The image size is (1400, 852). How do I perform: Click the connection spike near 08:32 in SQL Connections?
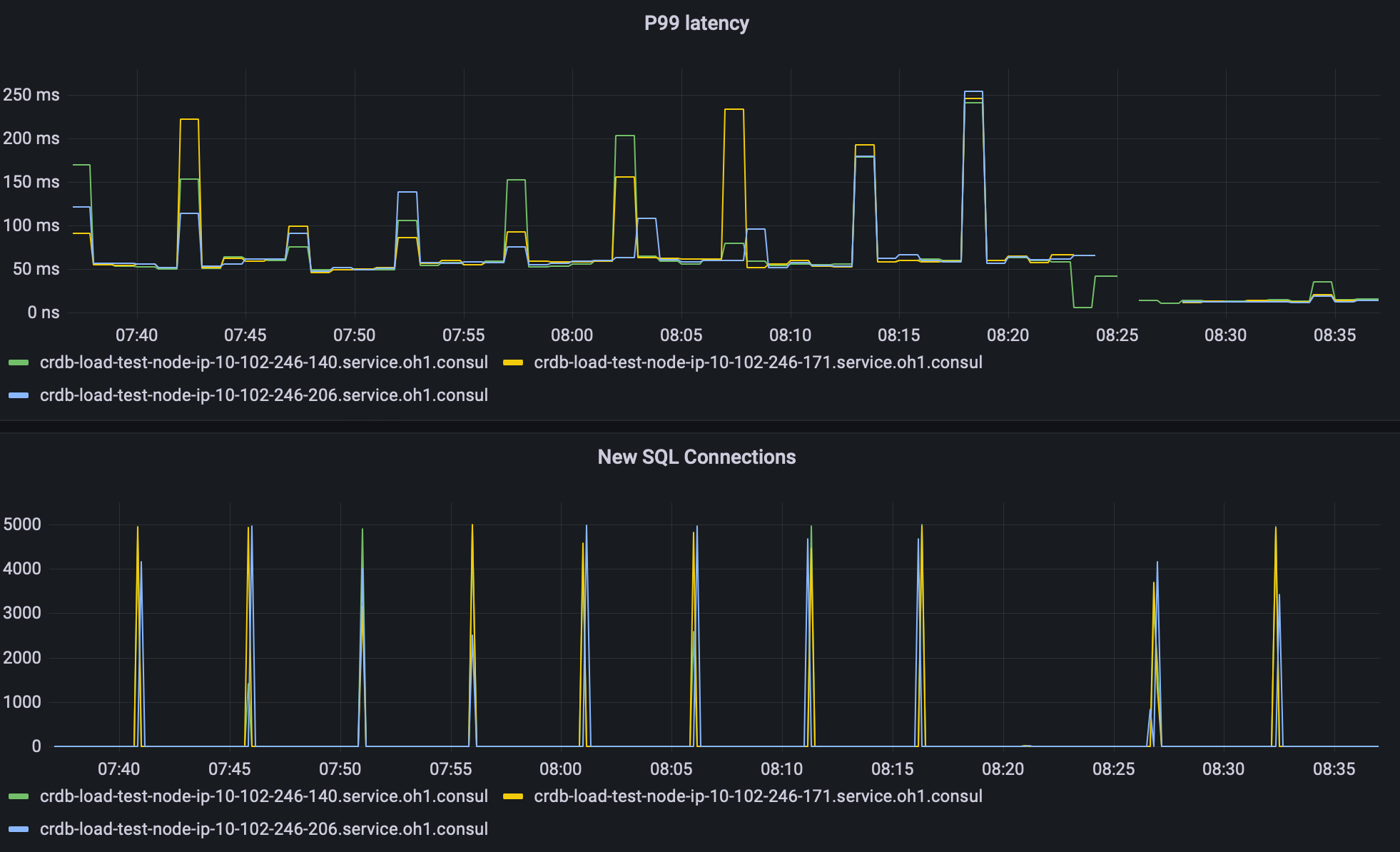coord(1276,529)
